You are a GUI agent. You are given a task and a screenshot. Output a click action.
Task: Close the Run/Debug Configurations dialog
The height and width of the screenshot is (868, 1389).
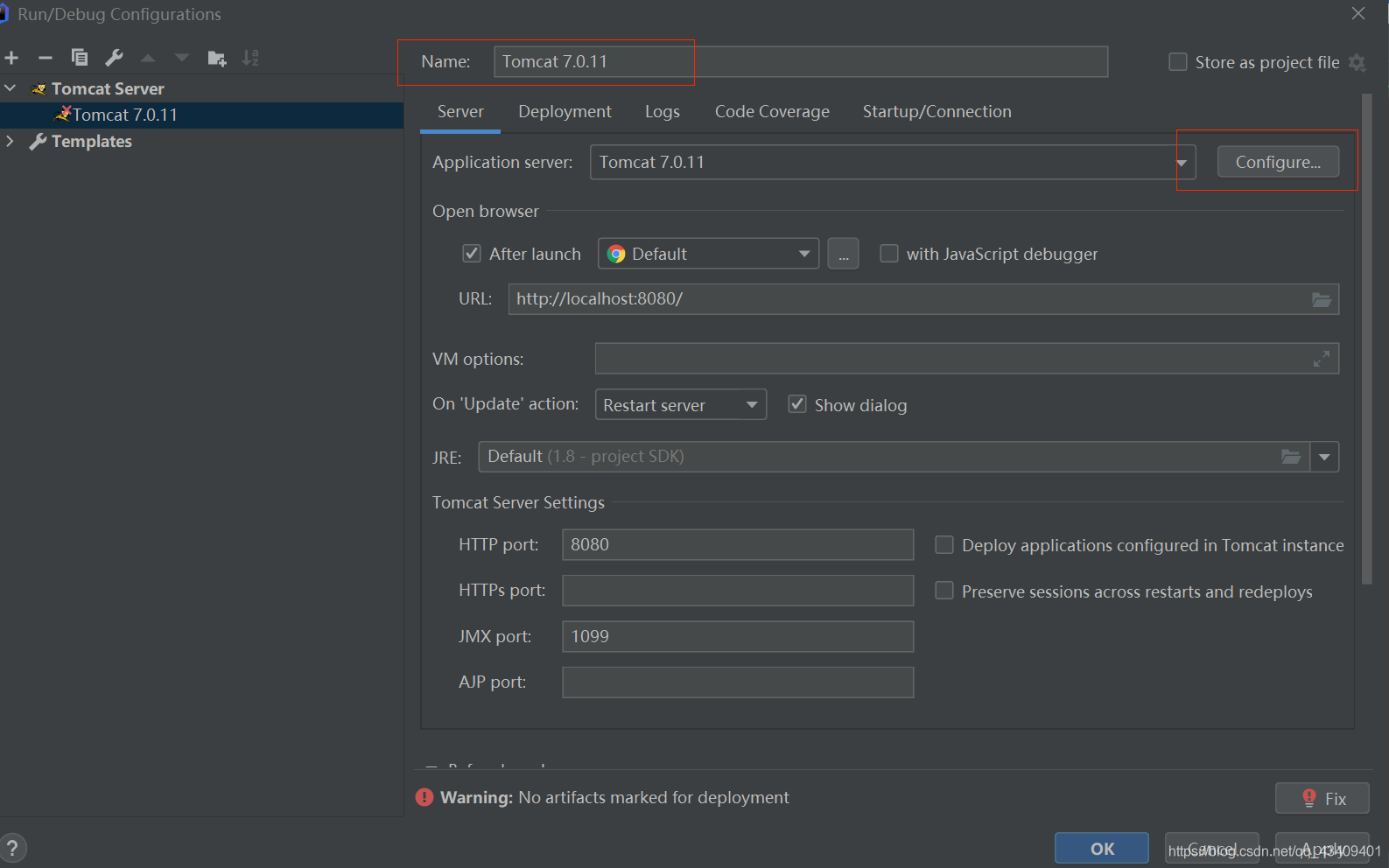pos(1358,13)
